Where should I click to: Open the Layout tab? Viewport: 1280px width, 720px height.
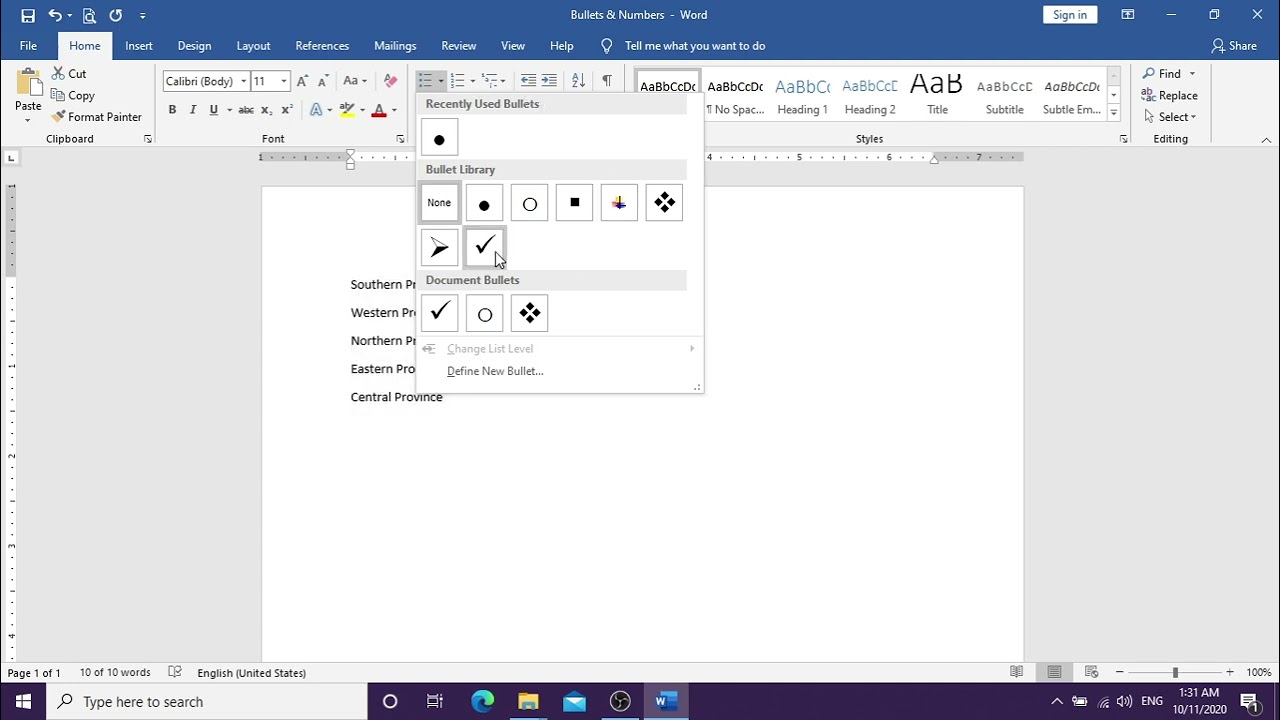coord(253,46)
